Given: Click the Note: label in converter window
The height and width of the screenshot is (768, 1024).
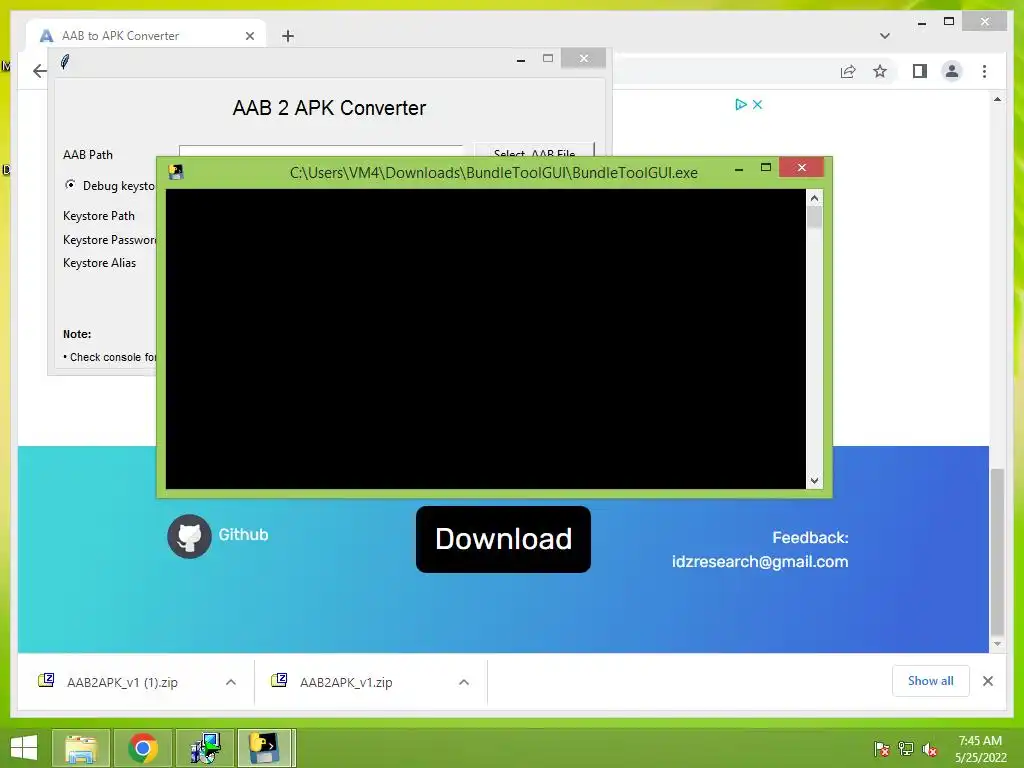Looking at the screenshot, I should [x=77, y=334].
